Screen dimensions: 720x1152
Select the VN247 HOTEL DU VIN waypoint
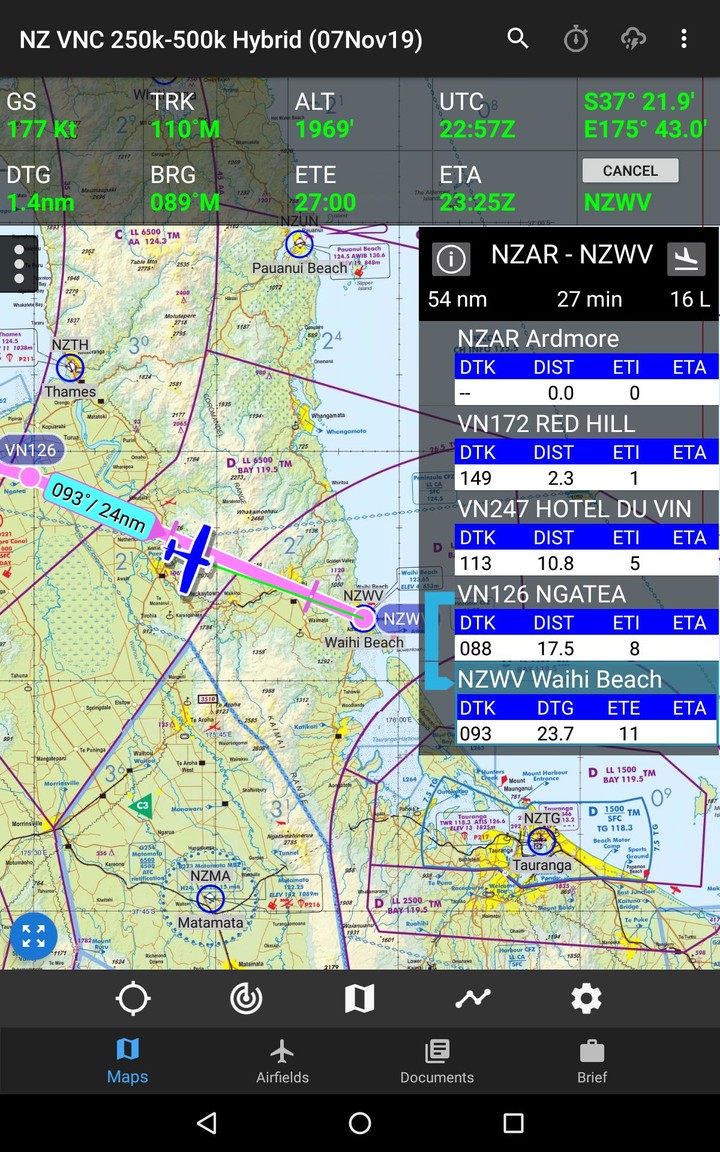[574, 509]
